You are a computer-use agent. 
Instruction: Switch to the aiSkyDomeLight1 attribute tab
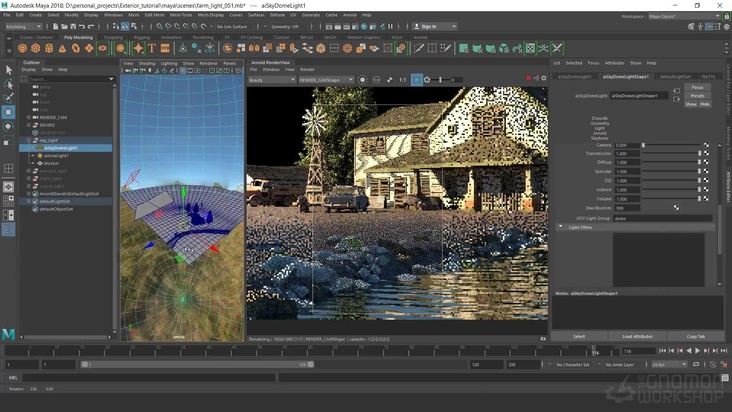tap(575, 77)
